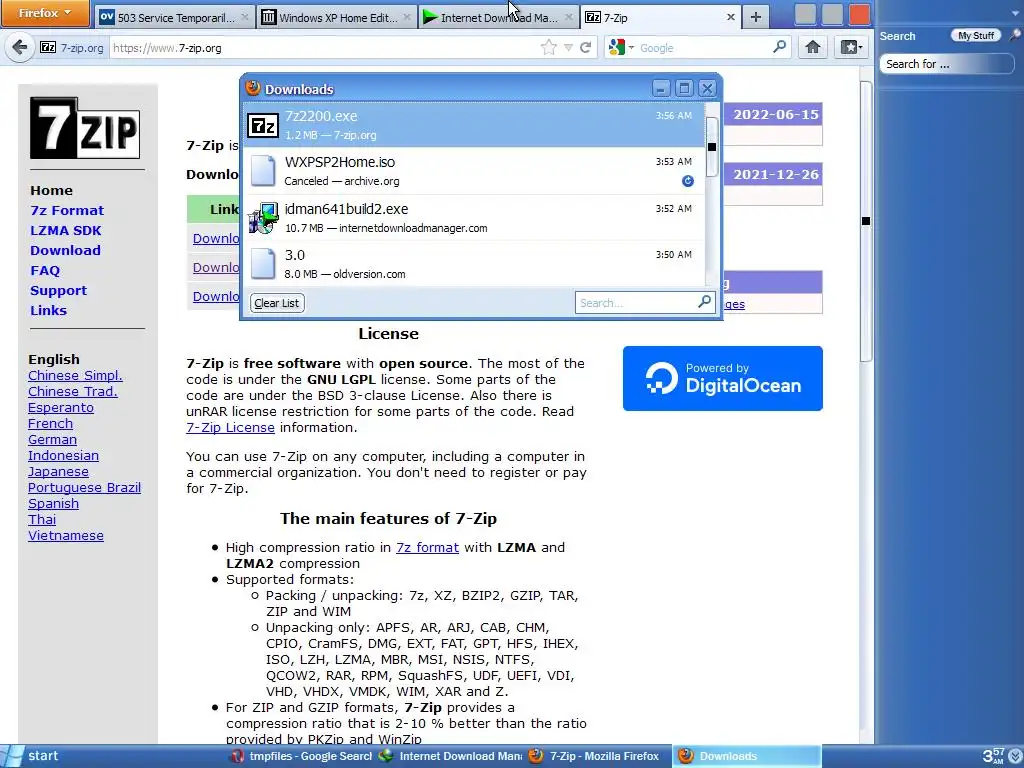Reload the current page
This screenshot has height=768, width=1024.
[x=586, y=47]
